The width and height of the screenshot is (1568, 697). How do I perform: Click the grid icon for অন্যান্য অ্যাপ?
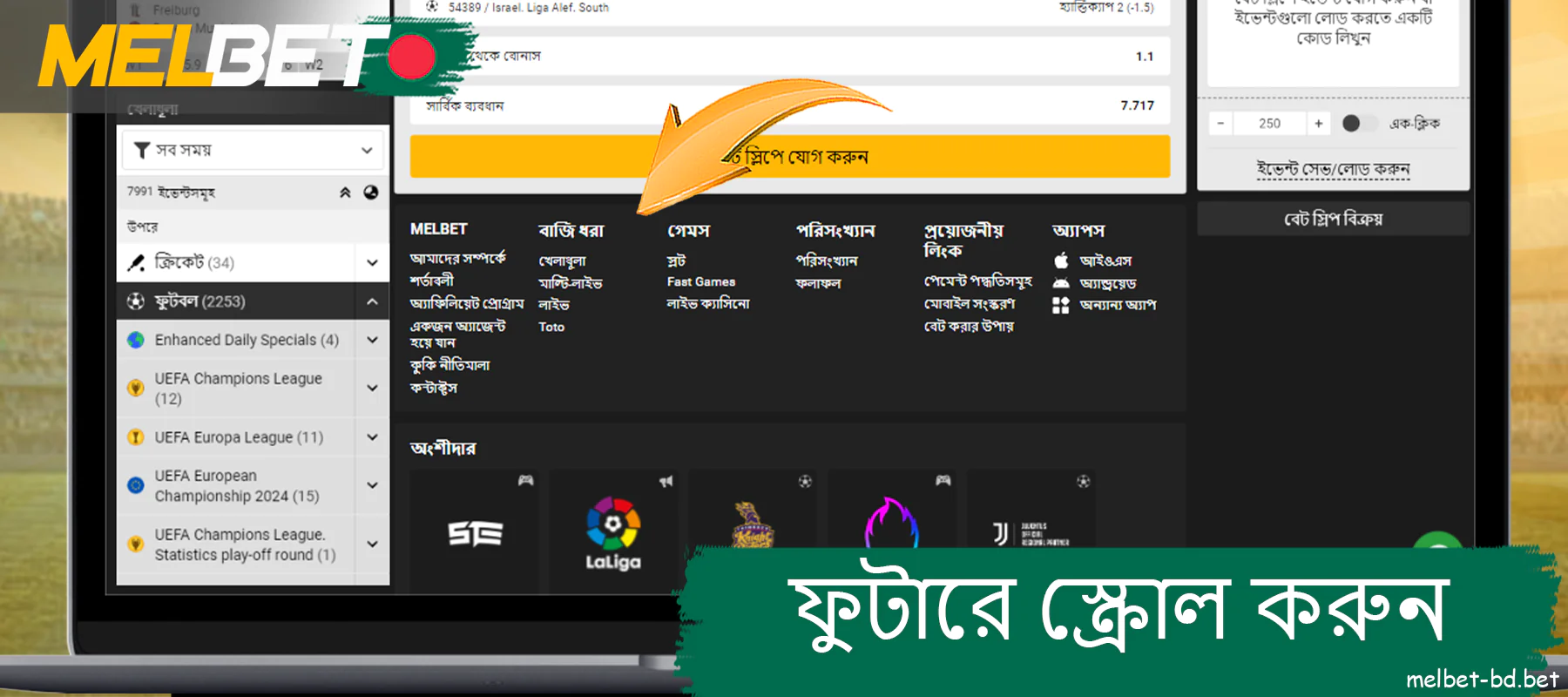click(1061, 305)
